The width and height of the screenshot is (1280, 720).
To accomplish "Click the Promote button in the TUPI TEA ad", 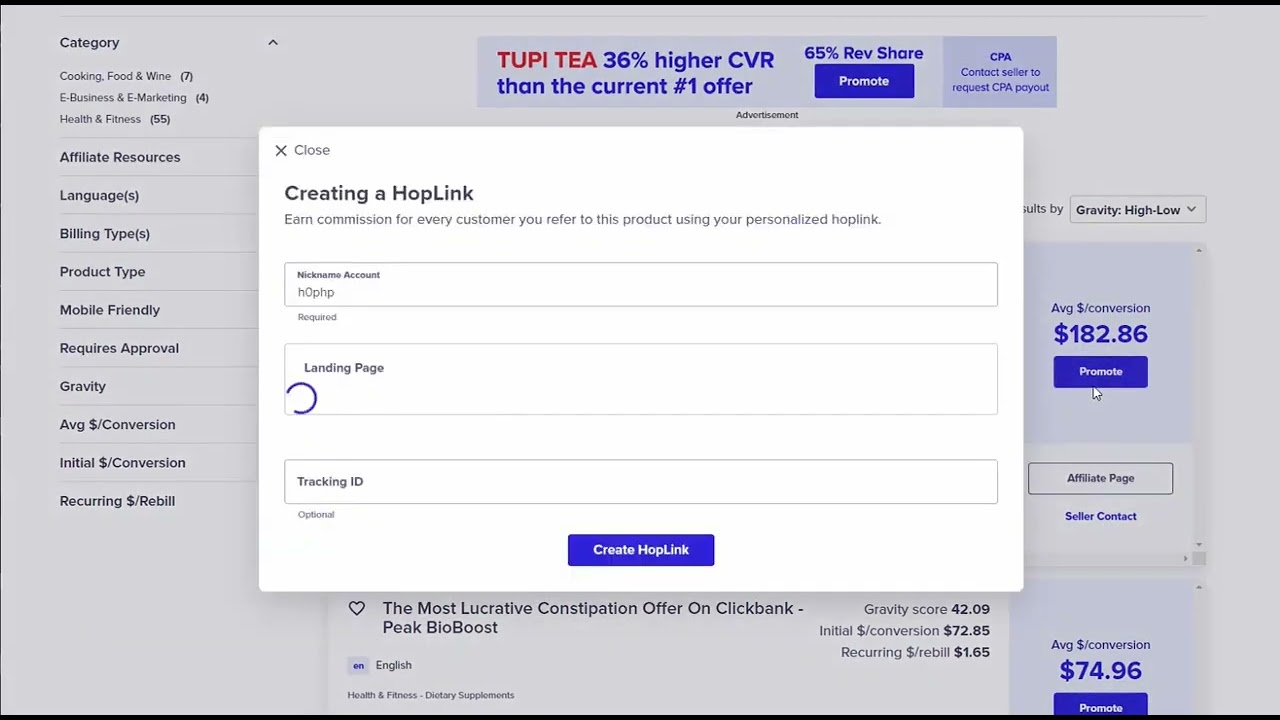I will pyautogui.click(x=864, y=81).
